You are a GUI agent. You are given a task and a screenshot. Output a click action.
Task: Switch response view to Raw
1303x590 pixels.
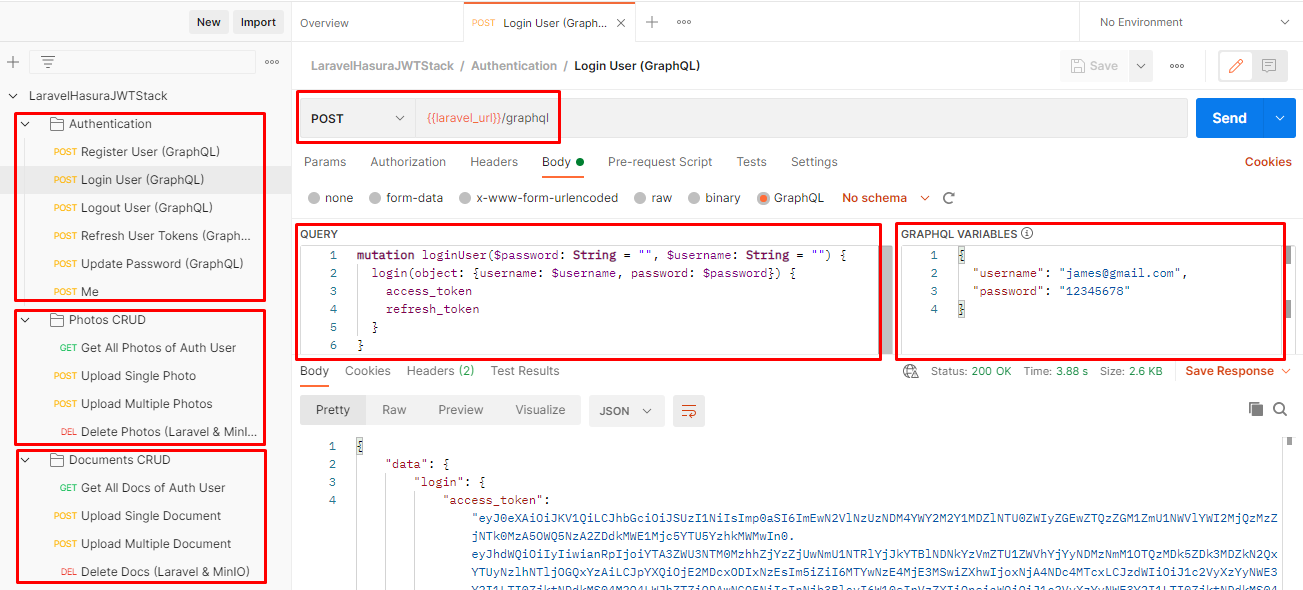394,410
